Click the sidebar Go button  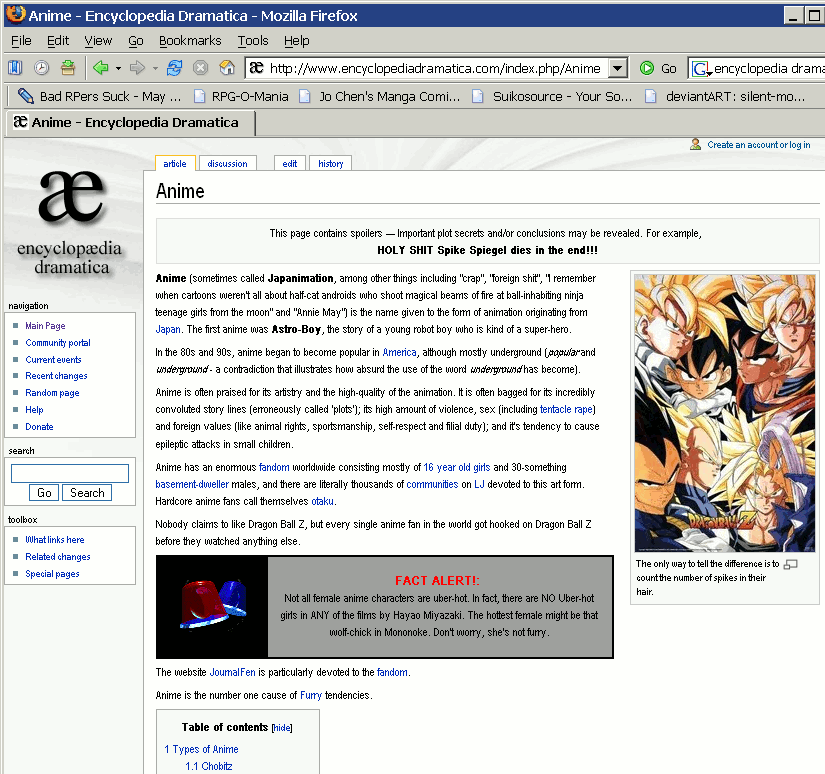(44, 493)
